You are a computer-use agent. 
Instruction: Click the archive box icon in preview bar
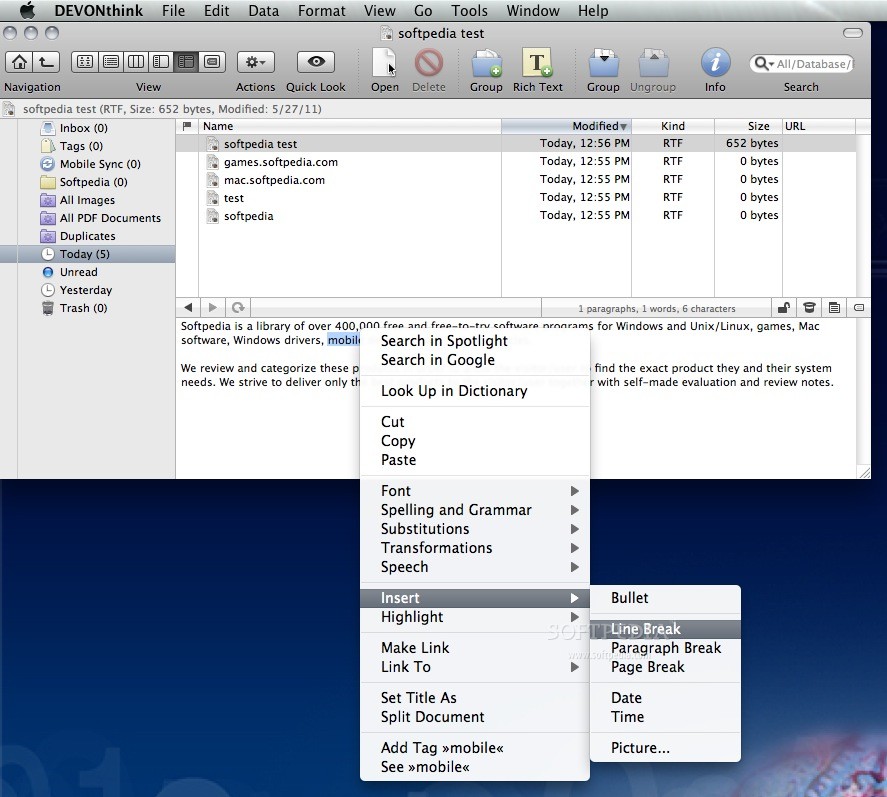point(810,308)
